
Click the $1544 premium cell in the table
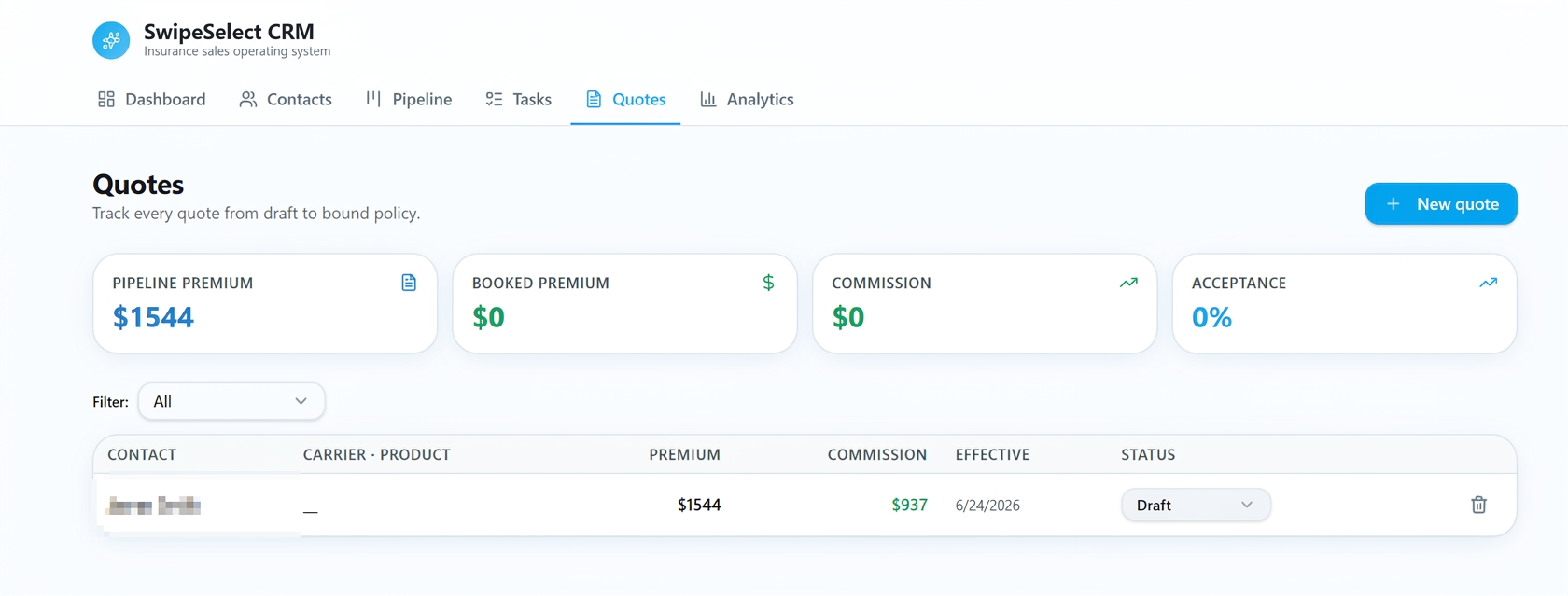coord(699,505)
